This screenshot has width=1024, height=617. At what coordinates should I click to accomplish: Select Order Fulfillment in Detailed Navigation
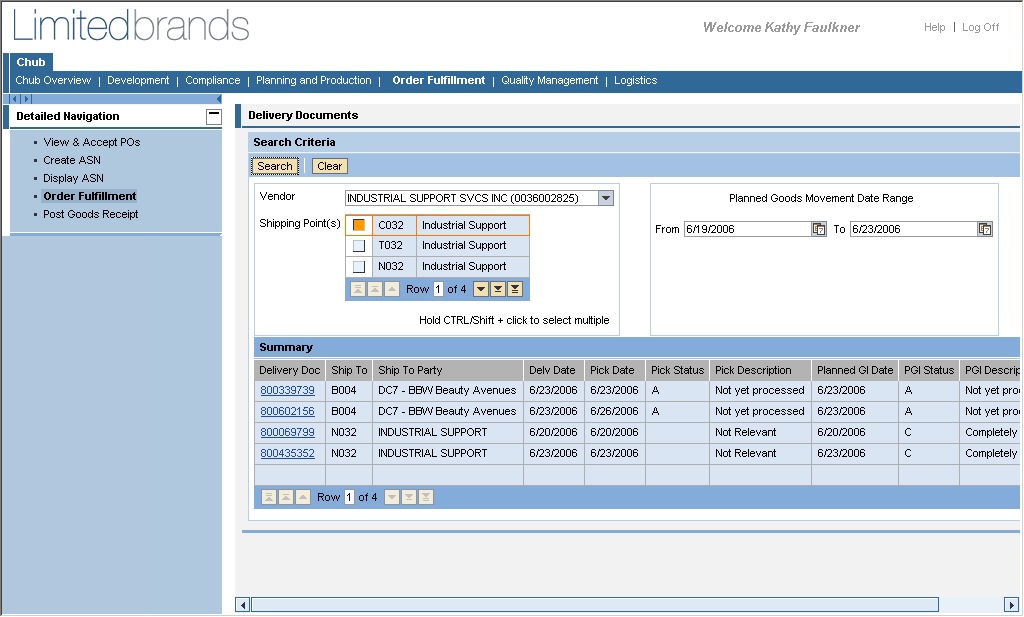coord(89,197)
